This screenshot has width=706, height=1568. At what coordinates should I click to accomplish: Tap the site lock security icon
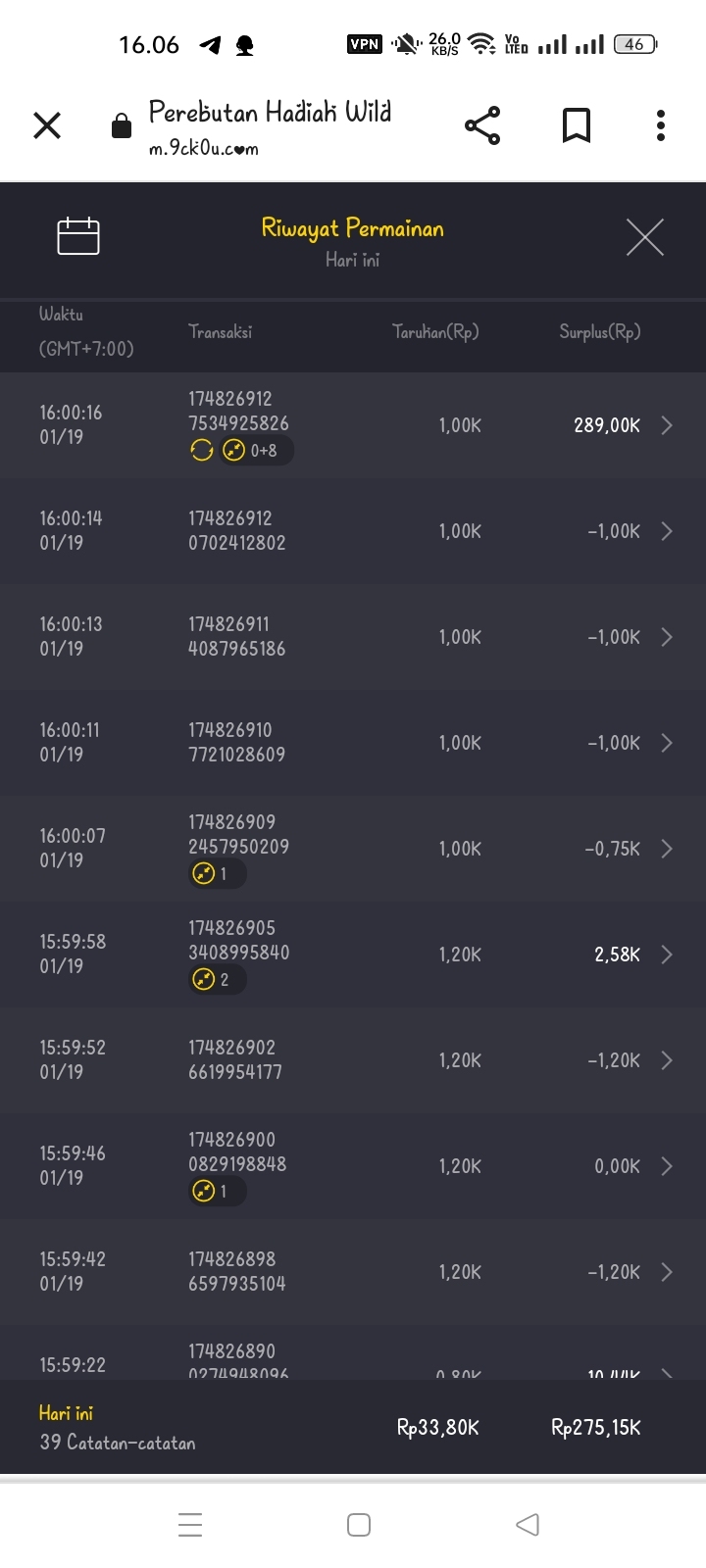[x=122, y=126]
